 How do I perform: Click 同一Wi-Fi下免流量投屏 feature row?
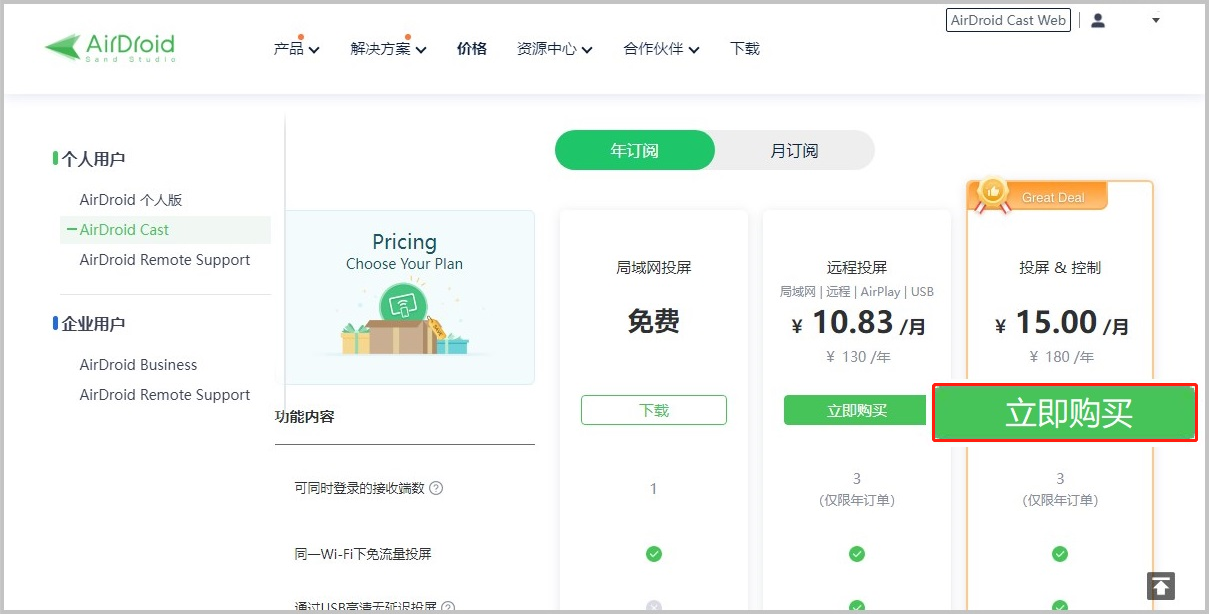[x=363, y=554]
